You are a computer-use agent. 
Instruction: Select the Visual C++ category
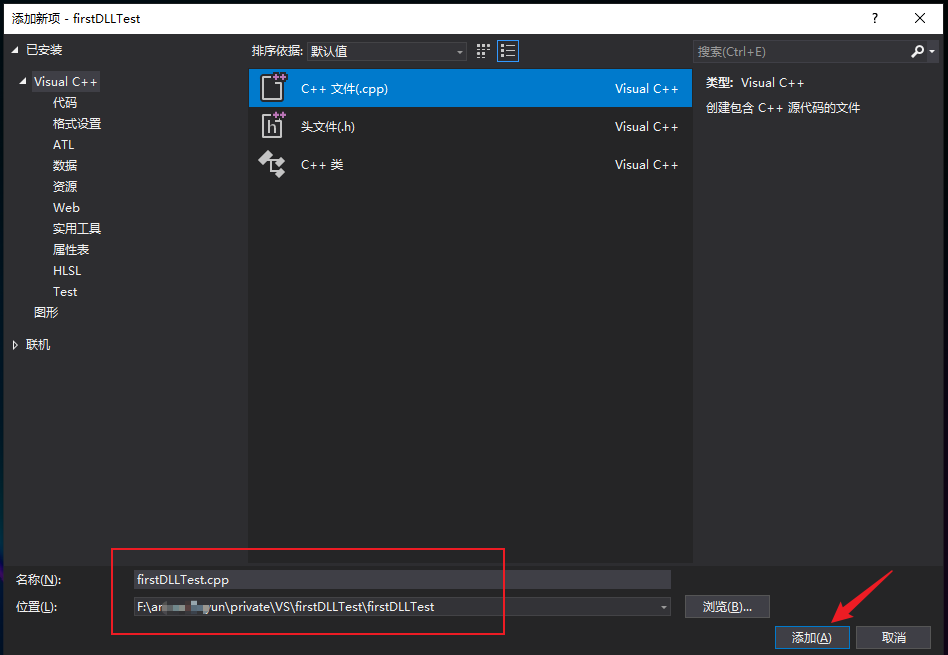pos(65,82)
